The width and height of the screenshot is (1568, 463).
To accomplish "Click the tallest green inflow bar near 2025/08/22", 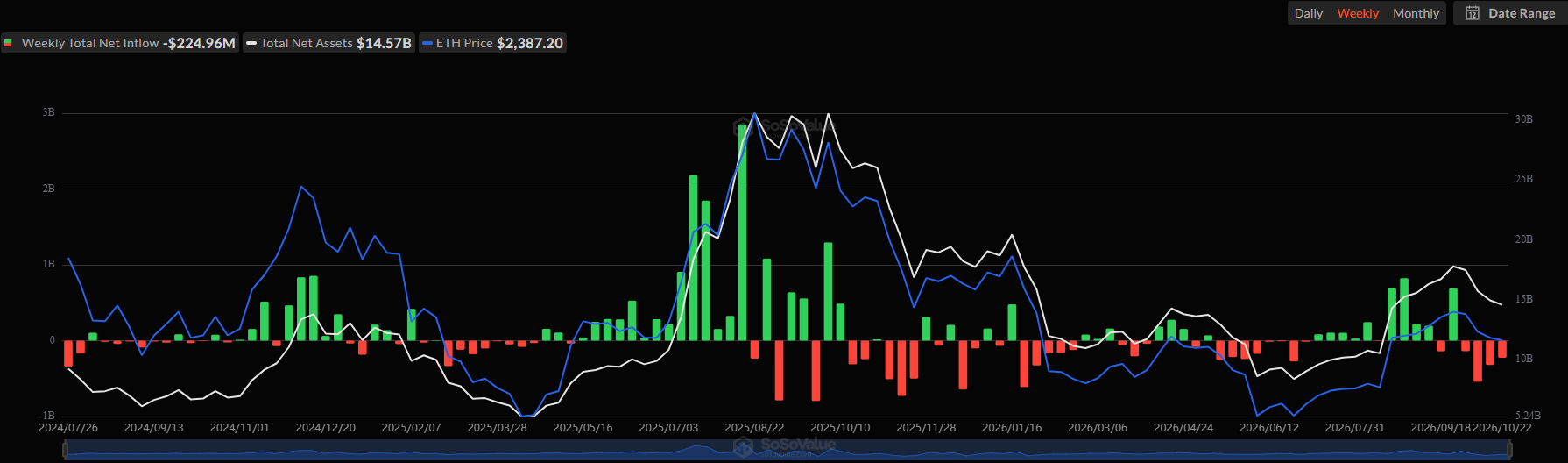I will pos(743,232).
